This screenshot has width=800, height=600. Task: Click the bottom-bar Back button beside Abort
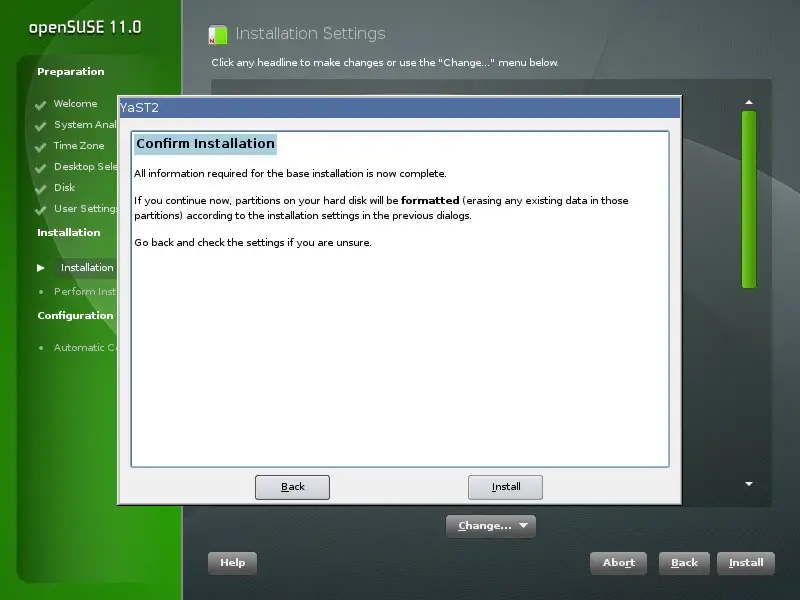[684, 563]
